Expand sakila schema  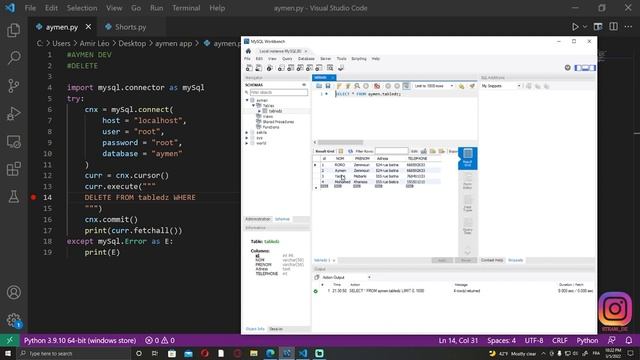click(247, 133)
